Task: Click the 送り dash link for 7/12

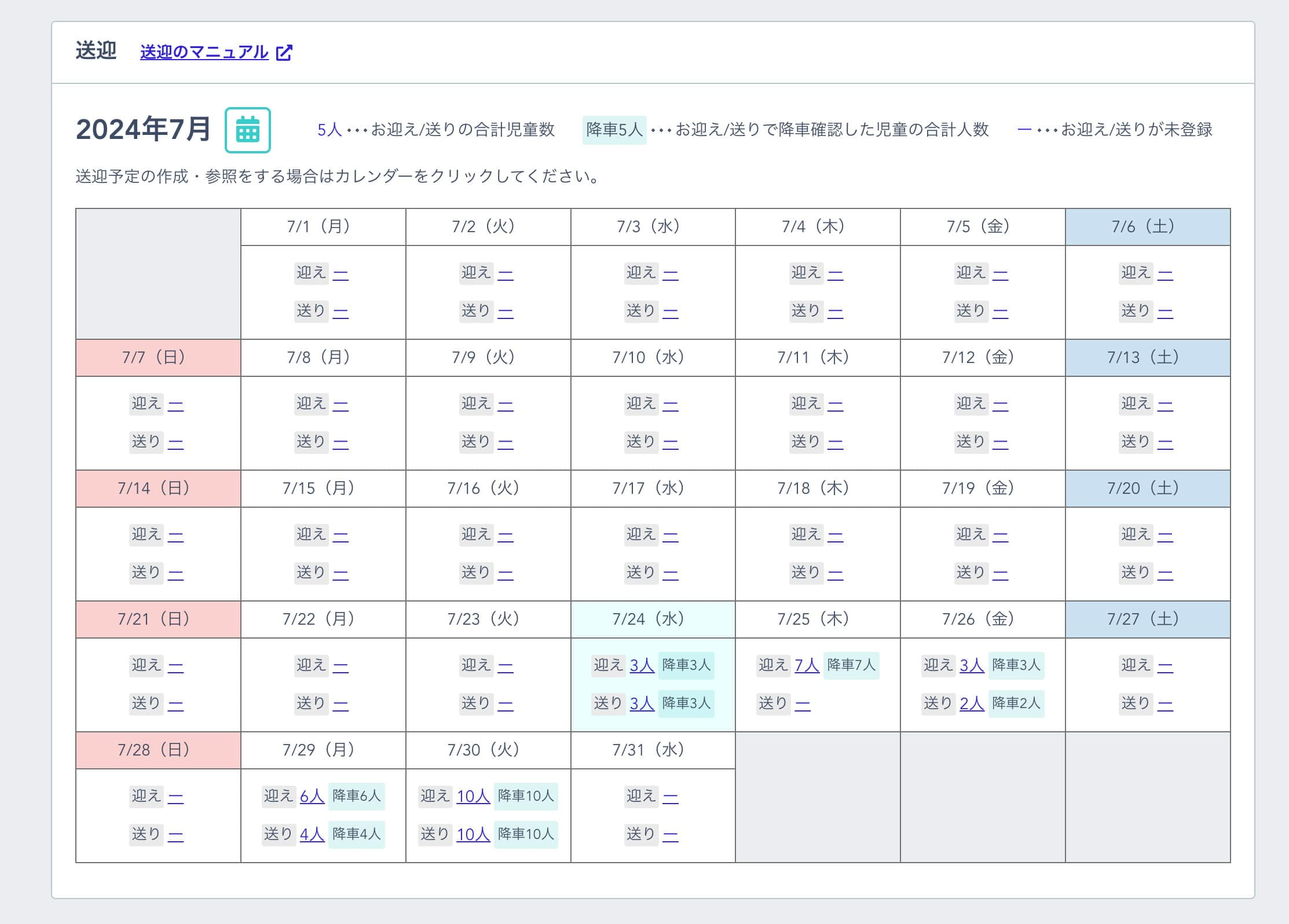Action: tap(1000, 442)
